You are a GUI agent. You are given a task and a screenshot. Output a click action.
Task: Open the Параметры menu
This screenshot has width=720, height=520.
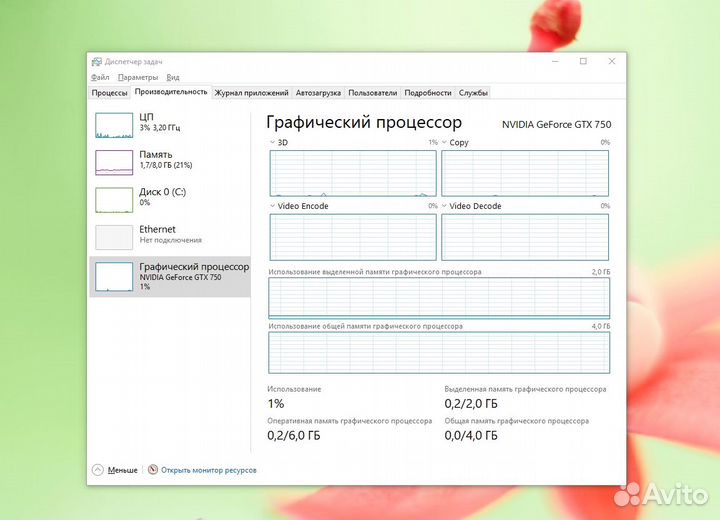tap(138, 77)
